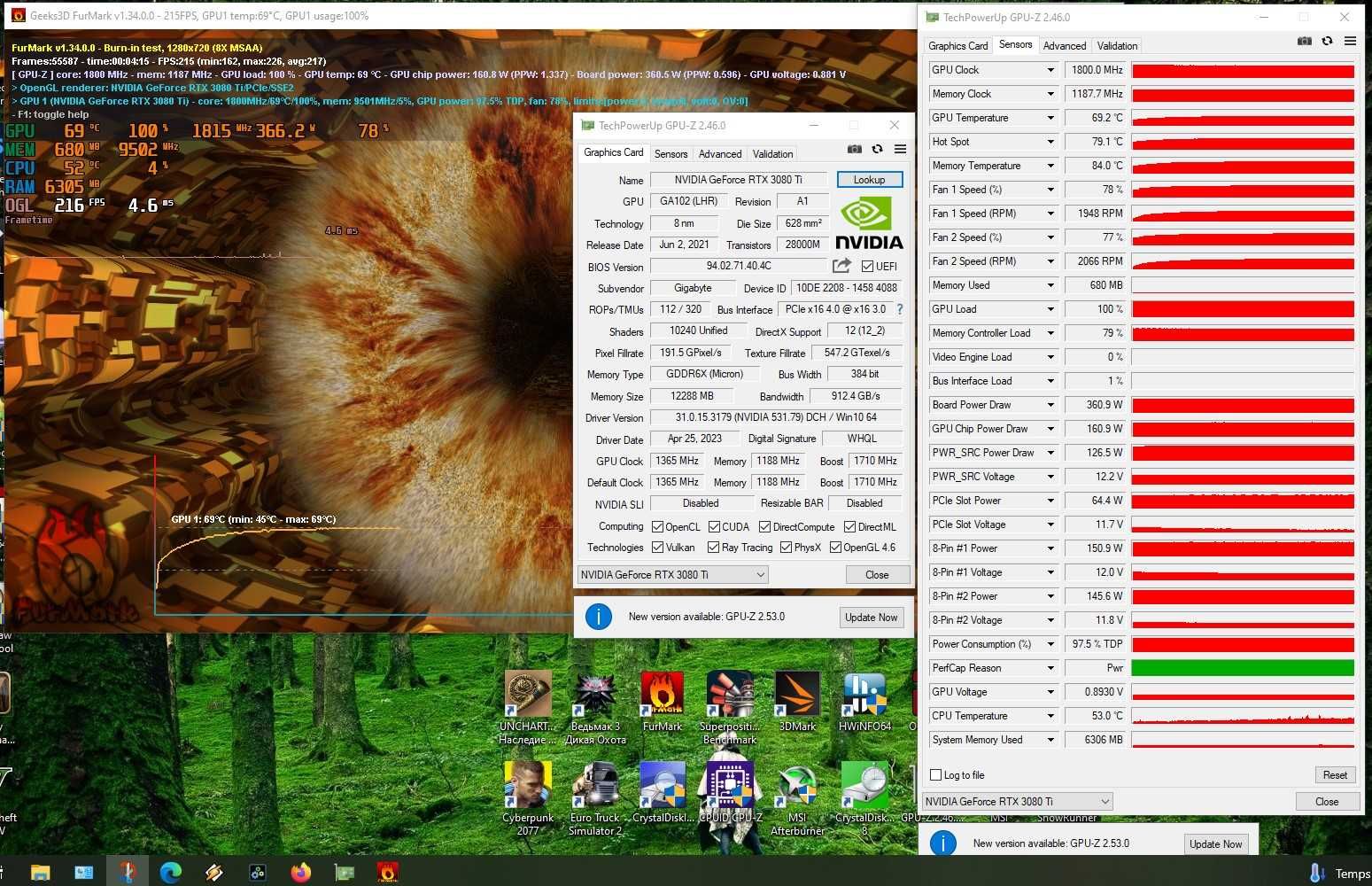Viewport: 1372px width, 886px height.
Task: Open GPU selector dropdown in Graphics Card window
Action: pyautogui.click(x=673, y=574)
